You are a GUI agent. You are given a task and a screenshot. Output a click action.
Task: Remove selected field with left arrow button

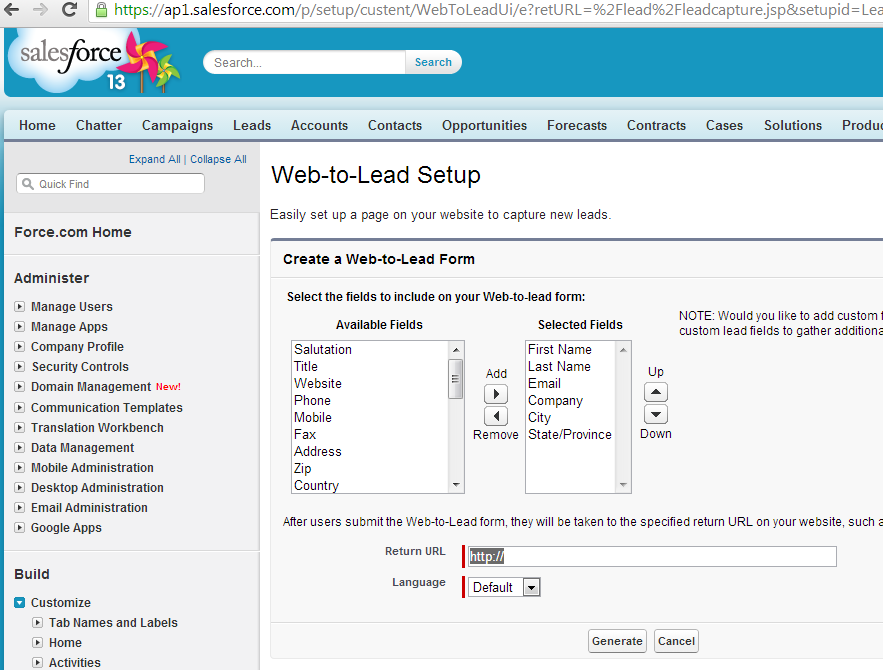[x=496, y=416]
